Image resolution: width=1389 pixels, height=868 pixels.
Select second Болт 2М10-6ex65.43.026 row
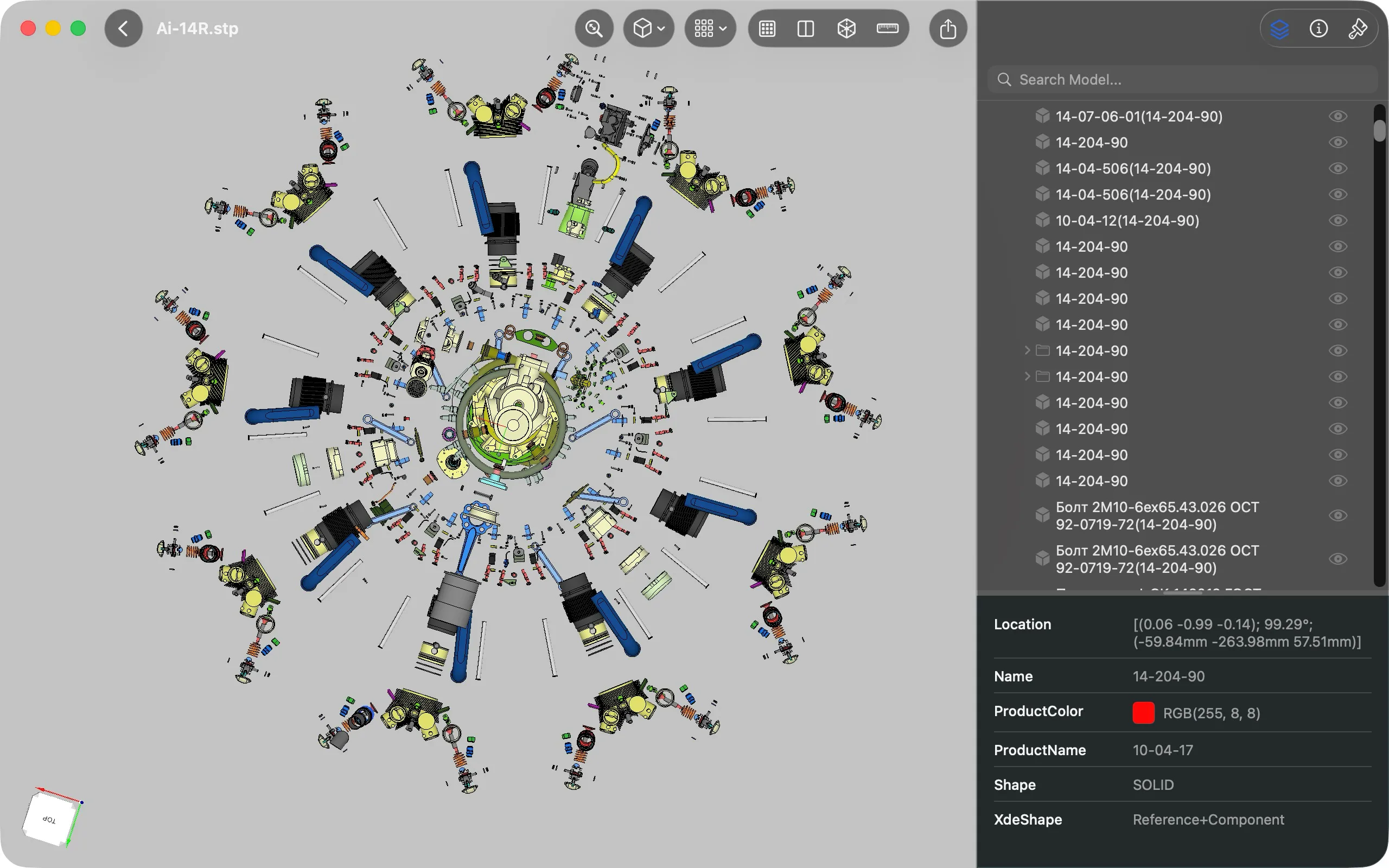click(1157, 559)
